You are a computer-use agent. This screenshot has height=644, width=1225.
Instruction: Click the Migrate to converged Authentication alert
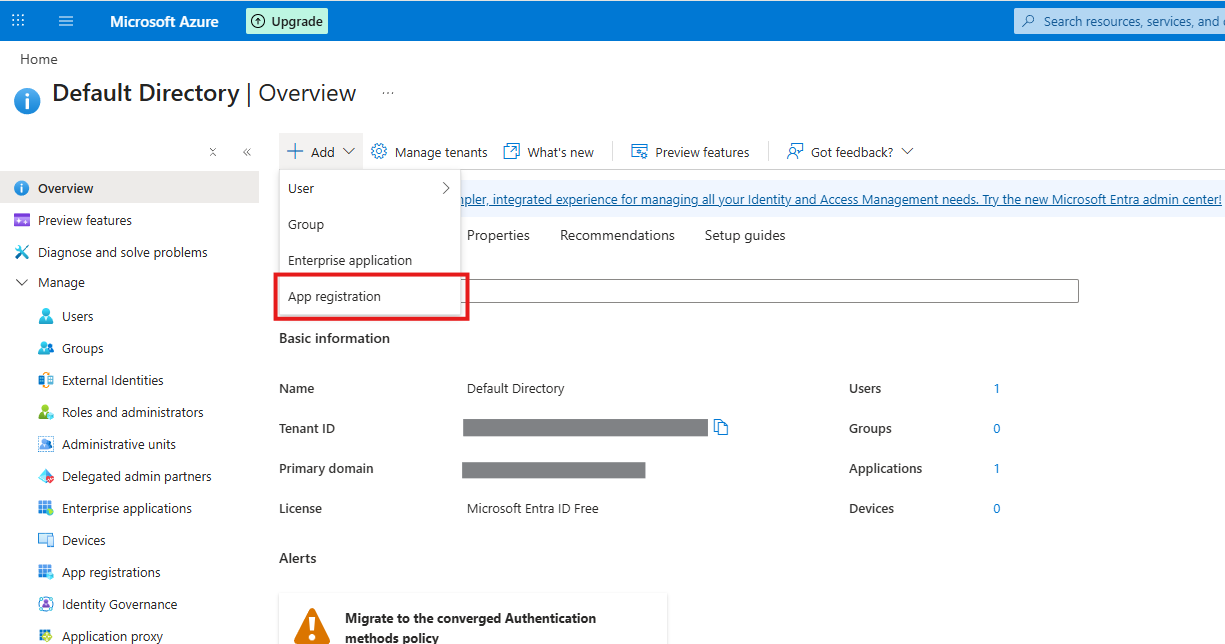click(x=473, y=619)
